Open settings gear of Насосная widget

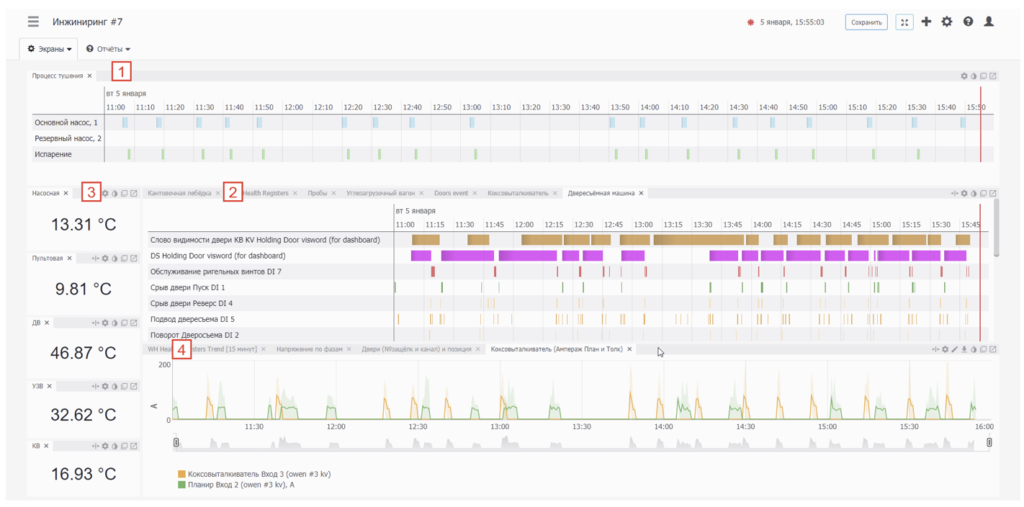click(105, 193)
